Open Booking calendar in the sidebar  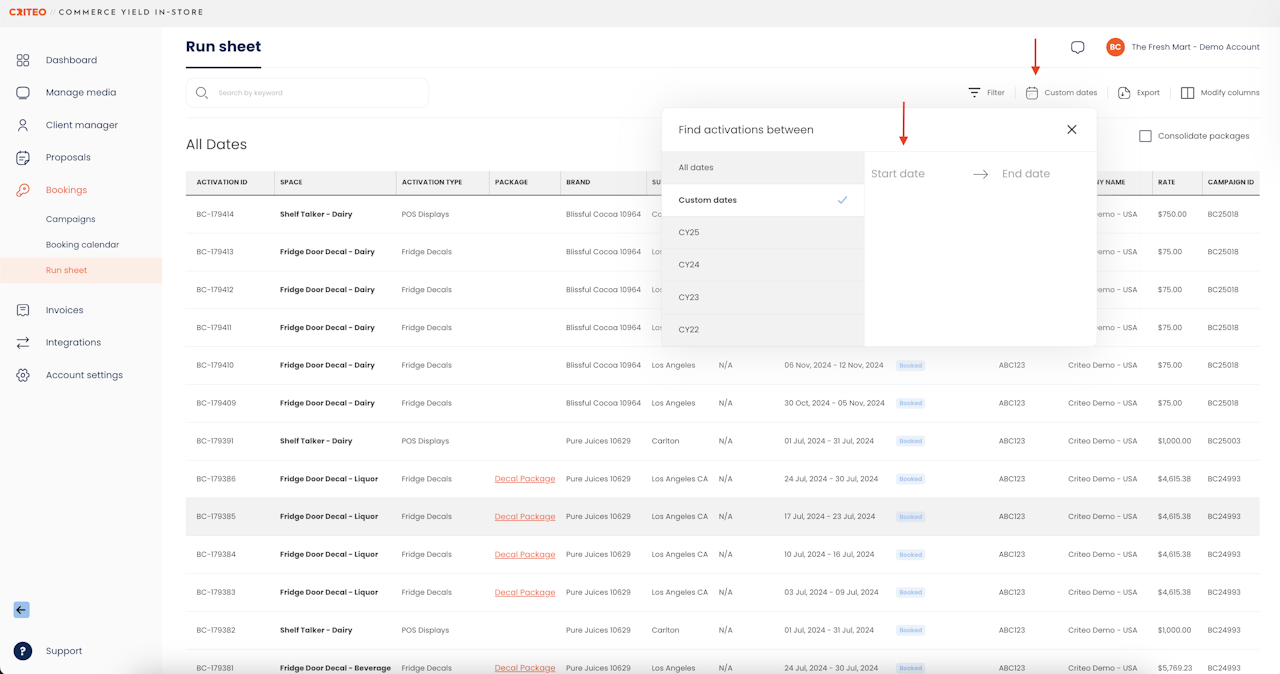coord(82,245)
